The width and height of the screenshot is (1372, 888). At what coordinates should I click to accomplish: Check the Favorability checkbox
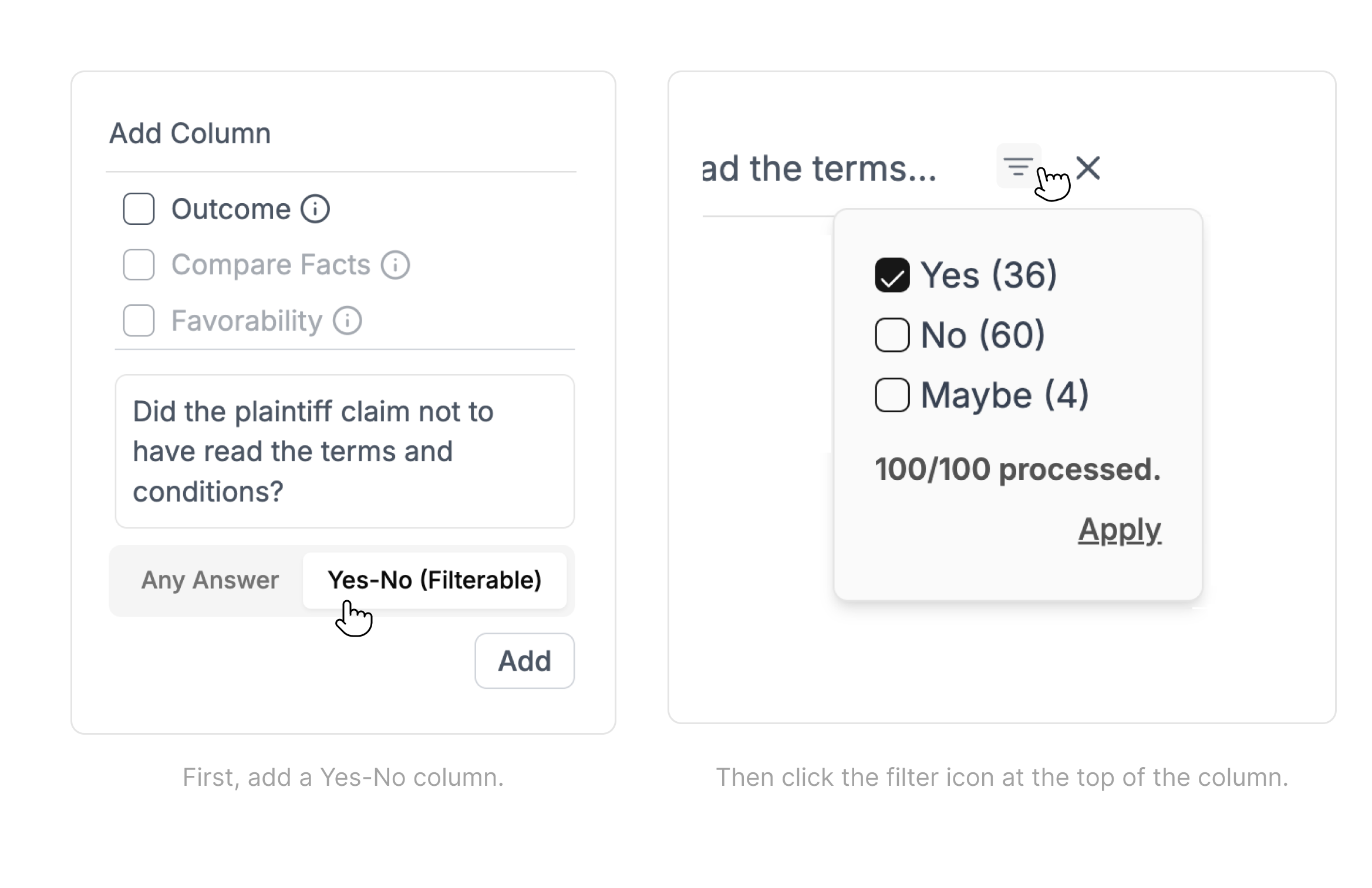click(x=139, y=321)
